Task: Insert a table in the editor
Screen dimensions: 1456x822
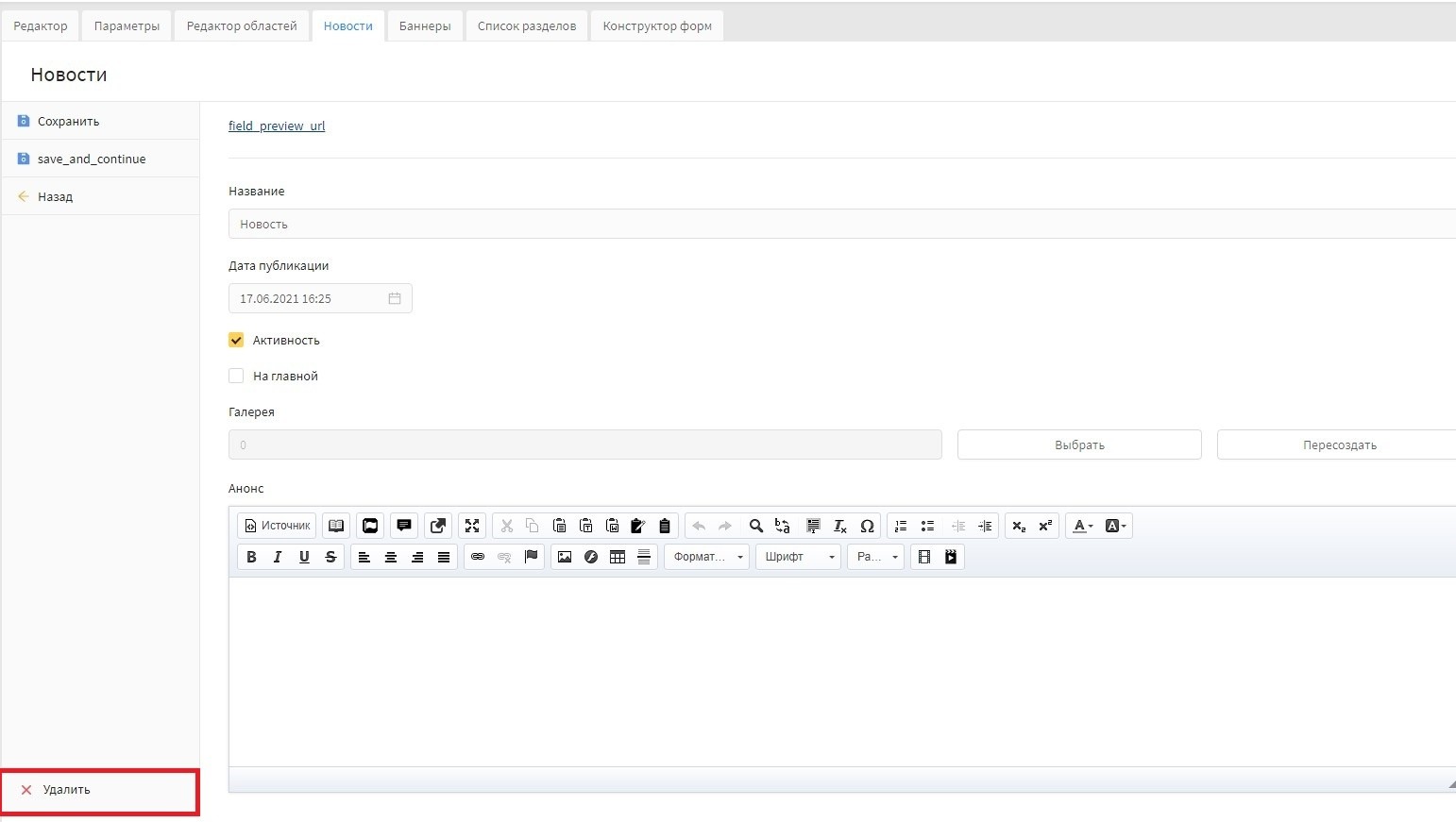Action: (x=618, y=557)
